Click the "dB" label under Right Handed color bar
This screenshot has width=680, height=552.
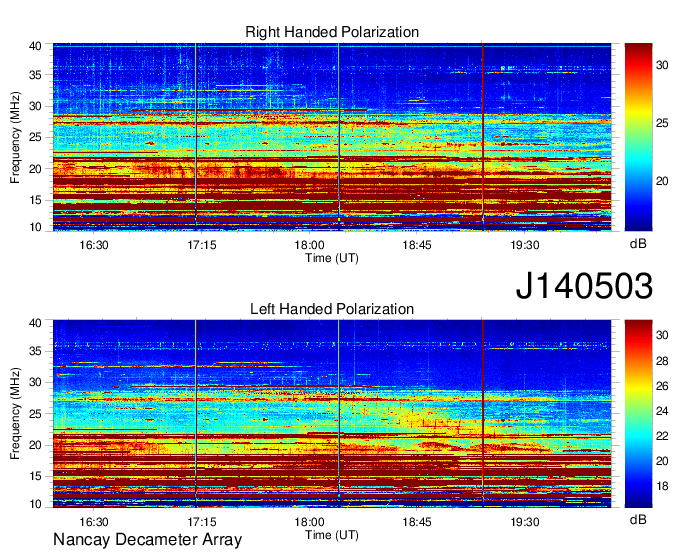[638, 244]
